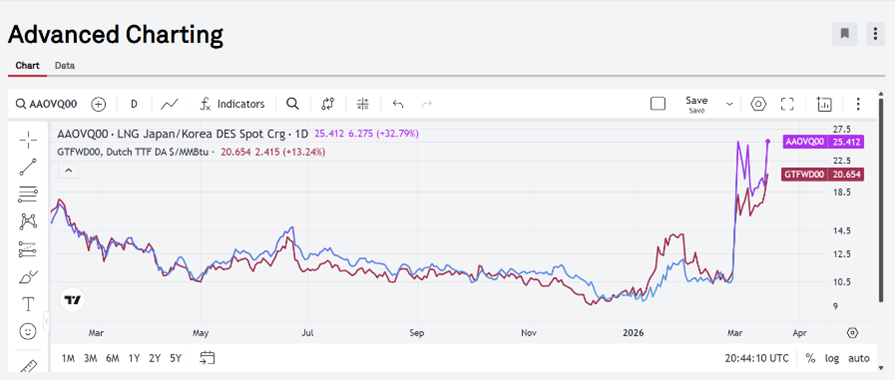This screenshot has width=895, height=380.
Task: Select the Text annotation tool
Action: [28, 304]
